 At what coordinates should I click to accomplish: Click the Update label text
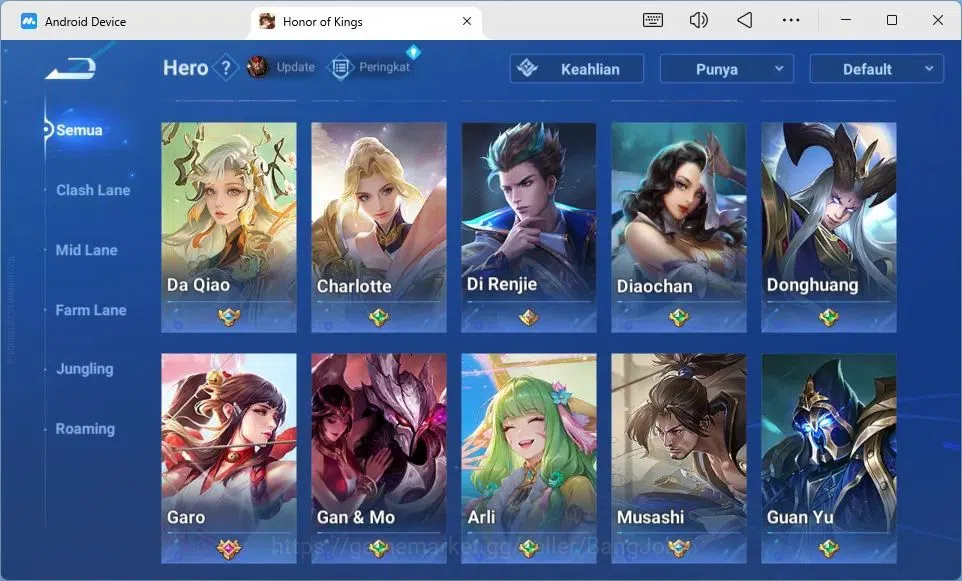coord(296,67)
